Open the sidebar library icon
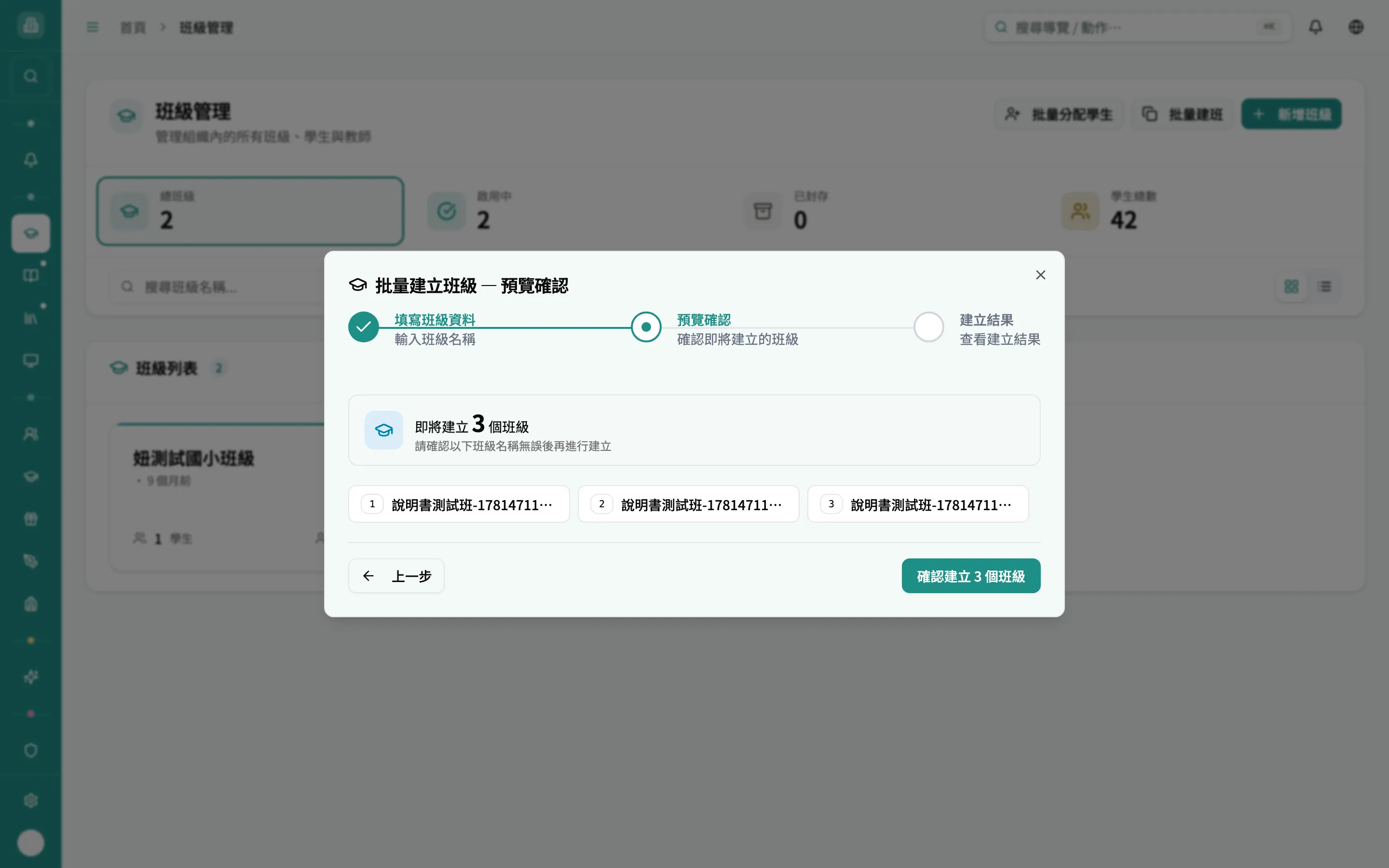1389x868 pixels. (x=30, y=318)
